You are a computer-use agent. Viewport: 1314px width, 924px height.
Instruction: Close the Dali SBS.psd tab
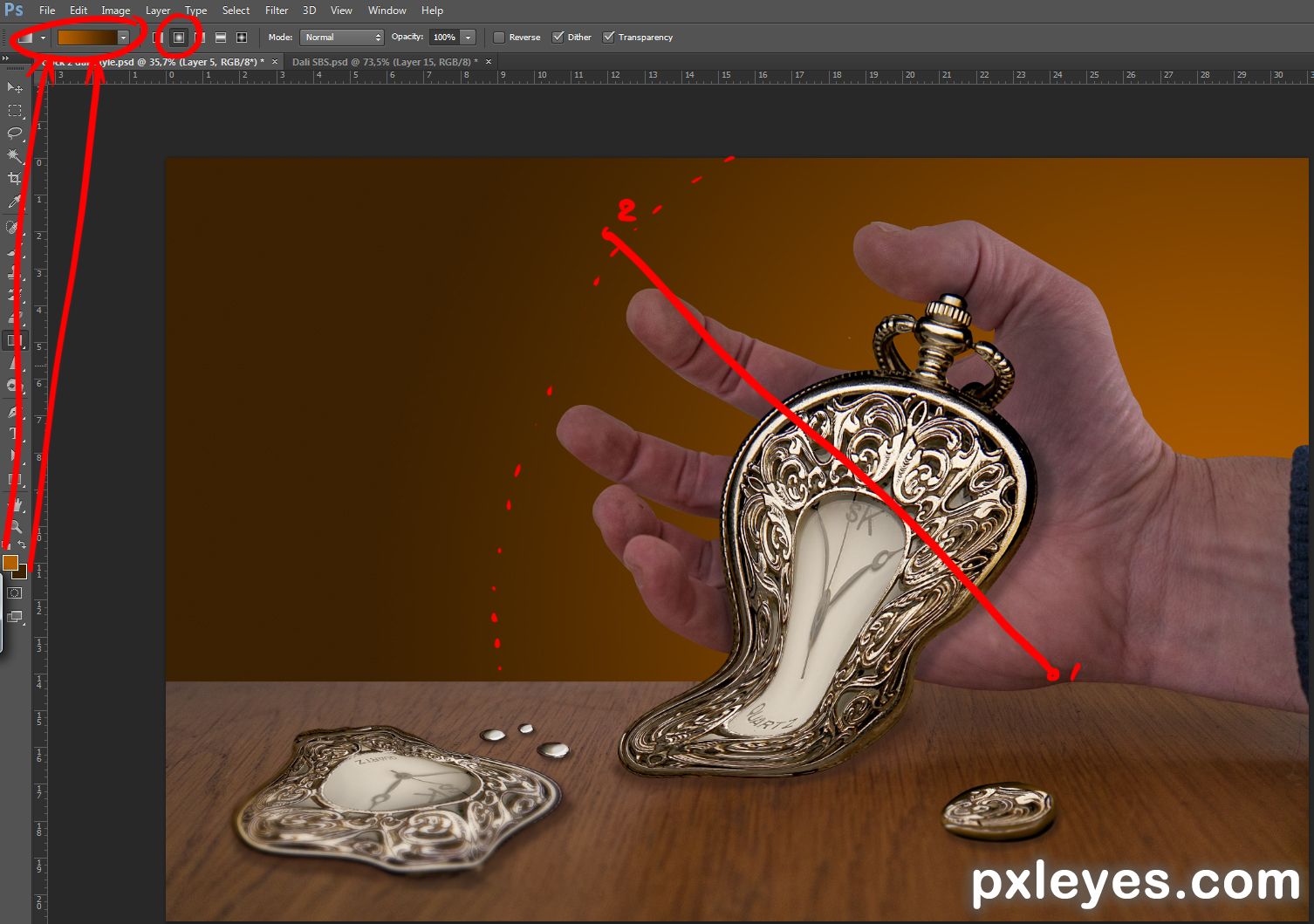coord(489,62)
